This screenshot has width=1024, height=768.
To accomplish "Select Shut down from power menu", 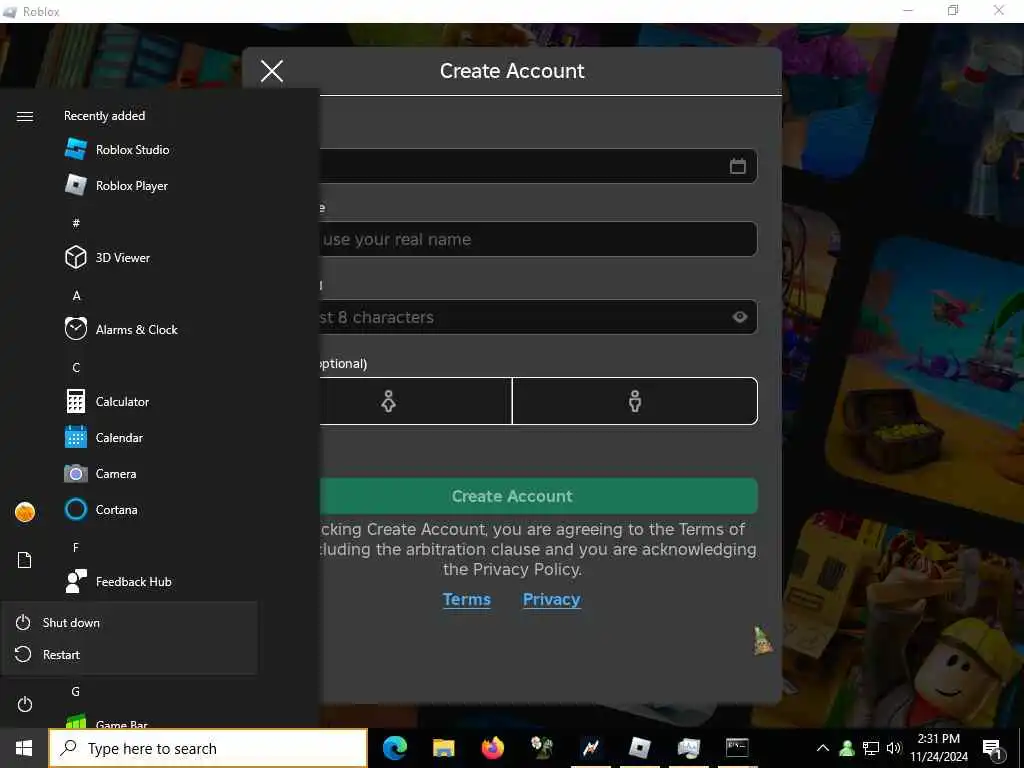I will coord(129,622).
